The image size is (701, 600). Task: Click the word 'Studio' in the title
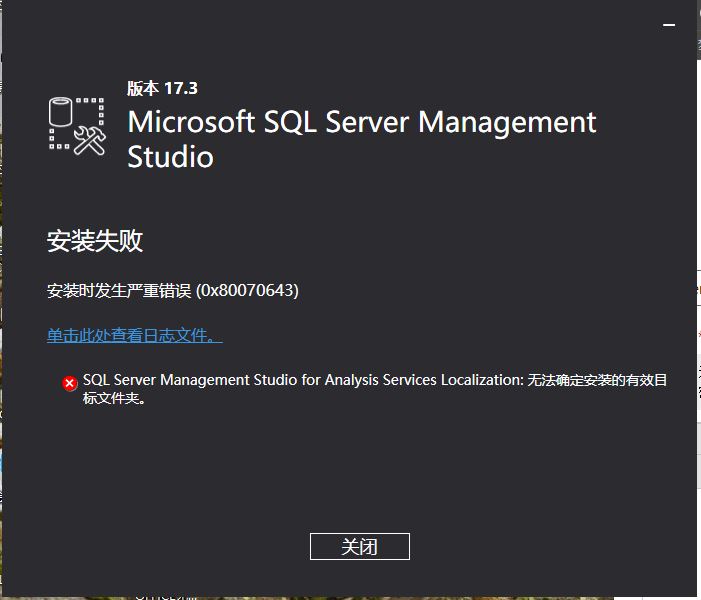click(170, 157)
